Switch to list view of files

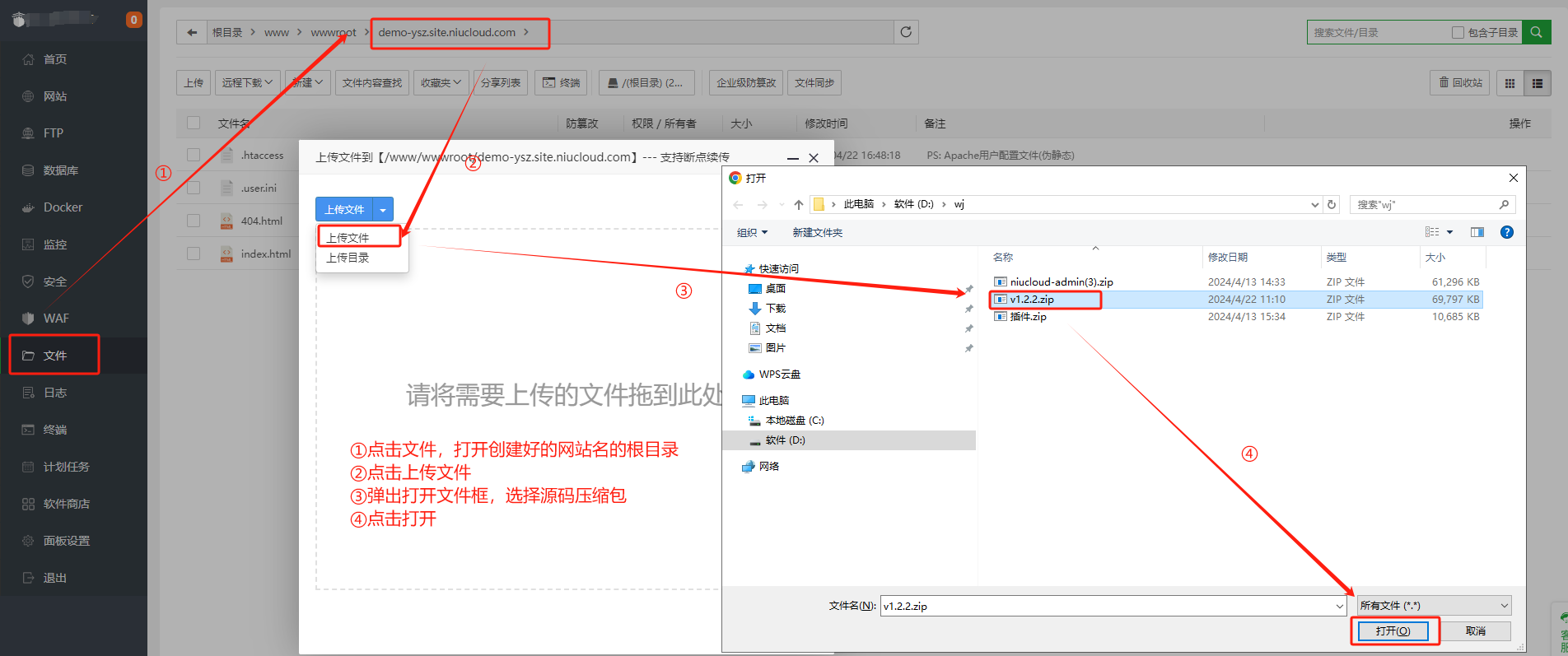click(x=1537, y=82)
